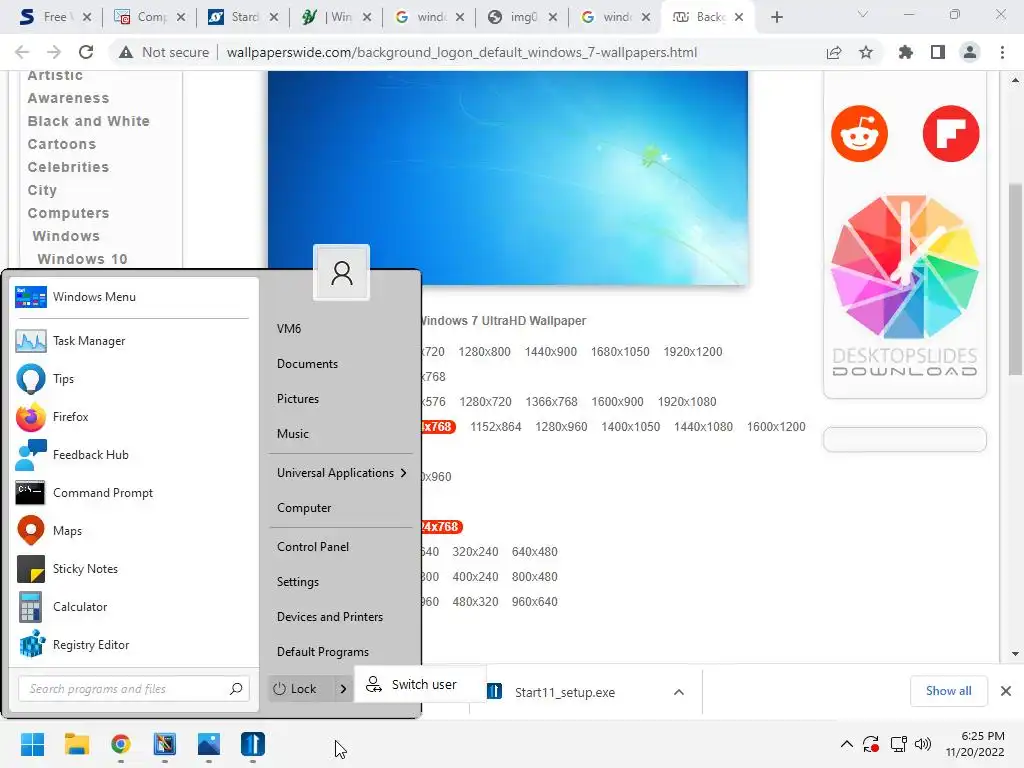Open Chrome profile icon
The height and width of the screenshot is (768, 1024).
click(x=970, y=52)
